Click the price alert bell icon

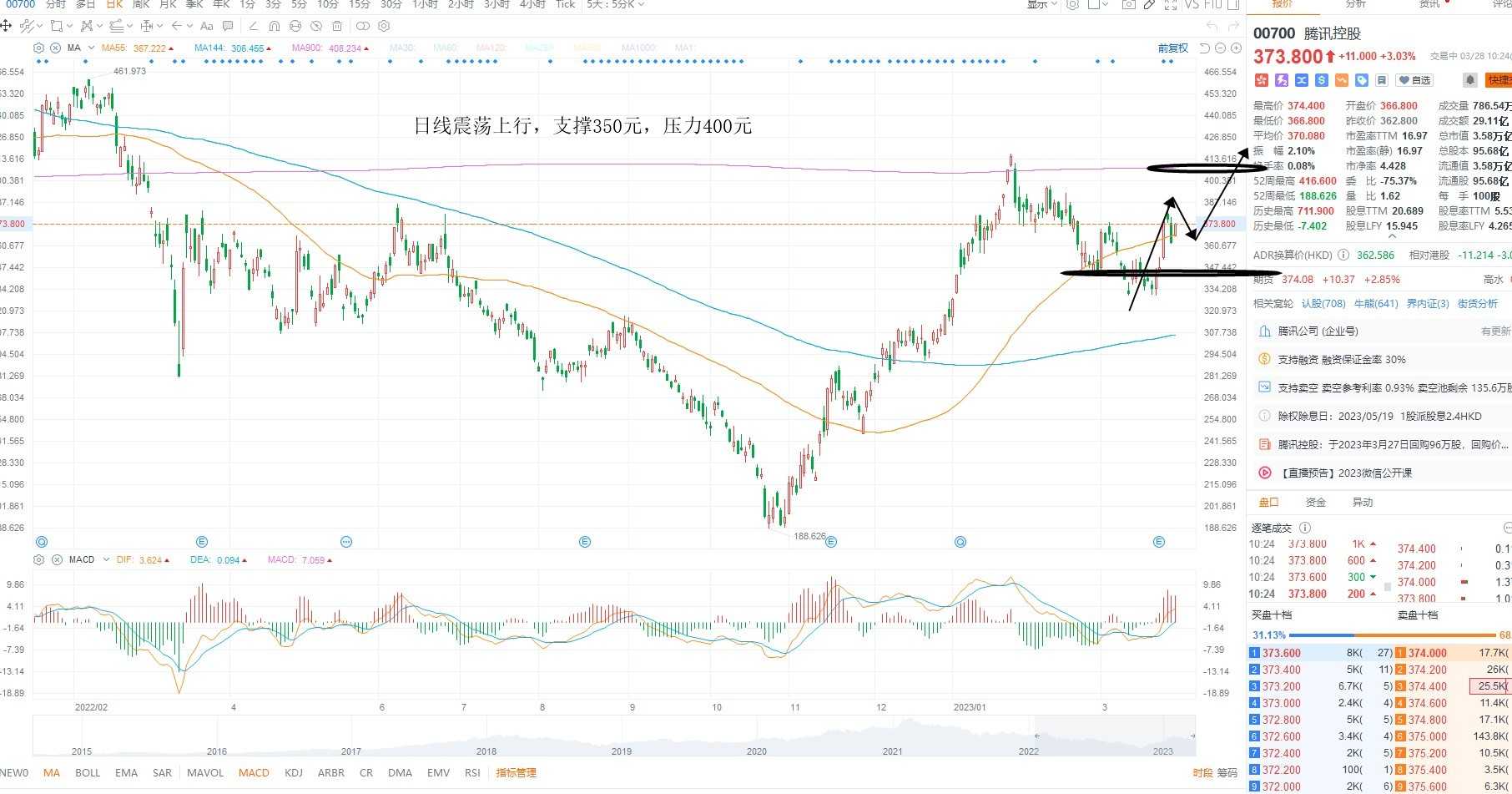coord(1469,80)
